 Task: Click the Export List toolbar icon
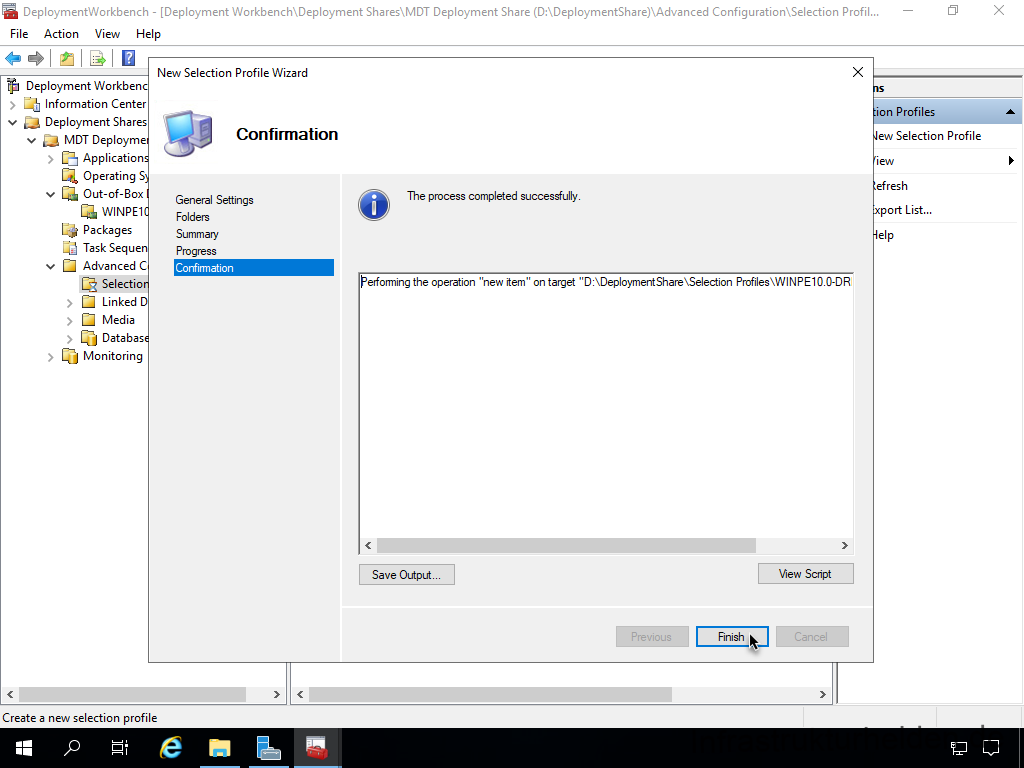tap(98, 58)
